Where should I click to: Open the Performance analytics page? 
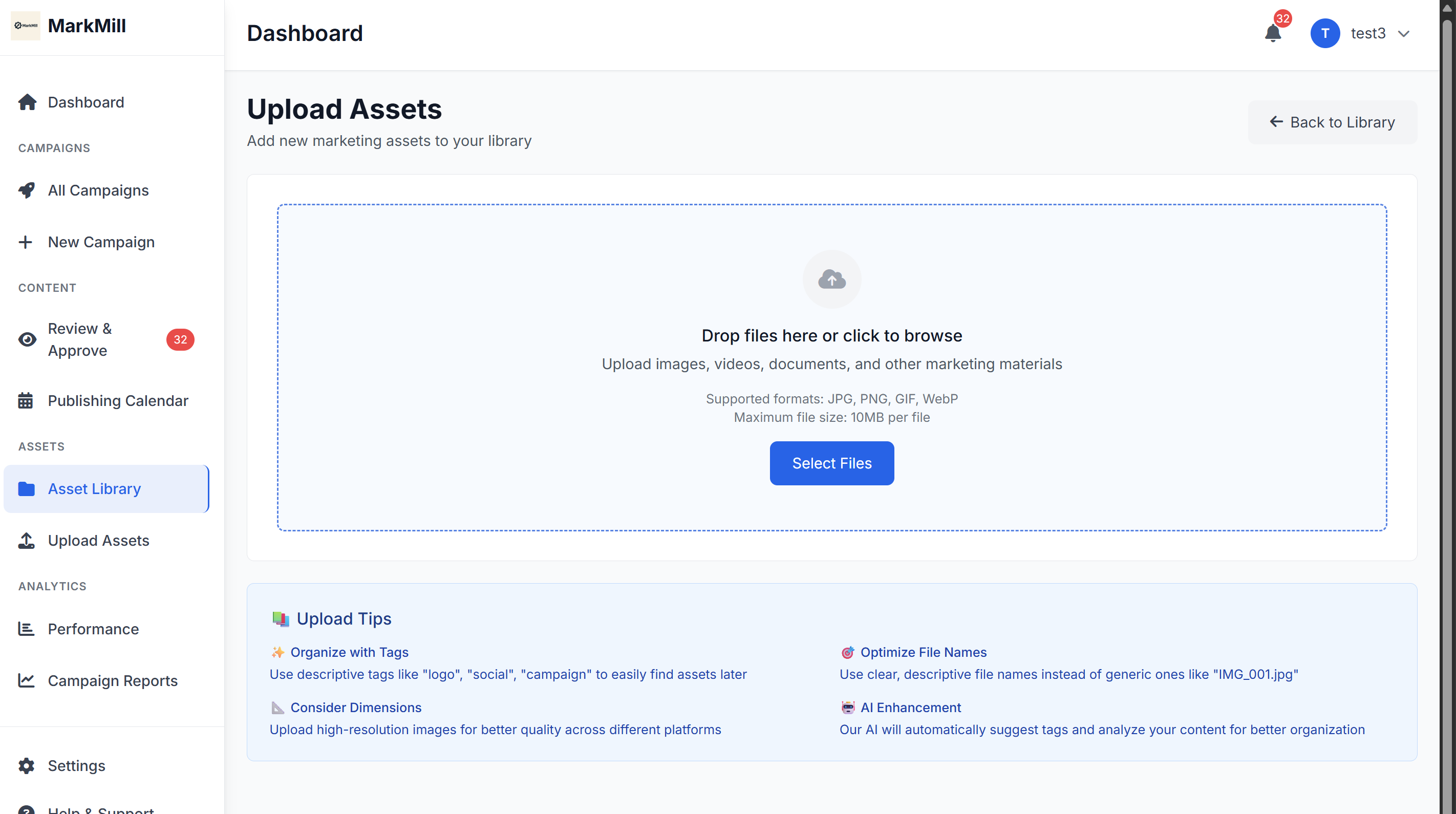pos(93,629)
